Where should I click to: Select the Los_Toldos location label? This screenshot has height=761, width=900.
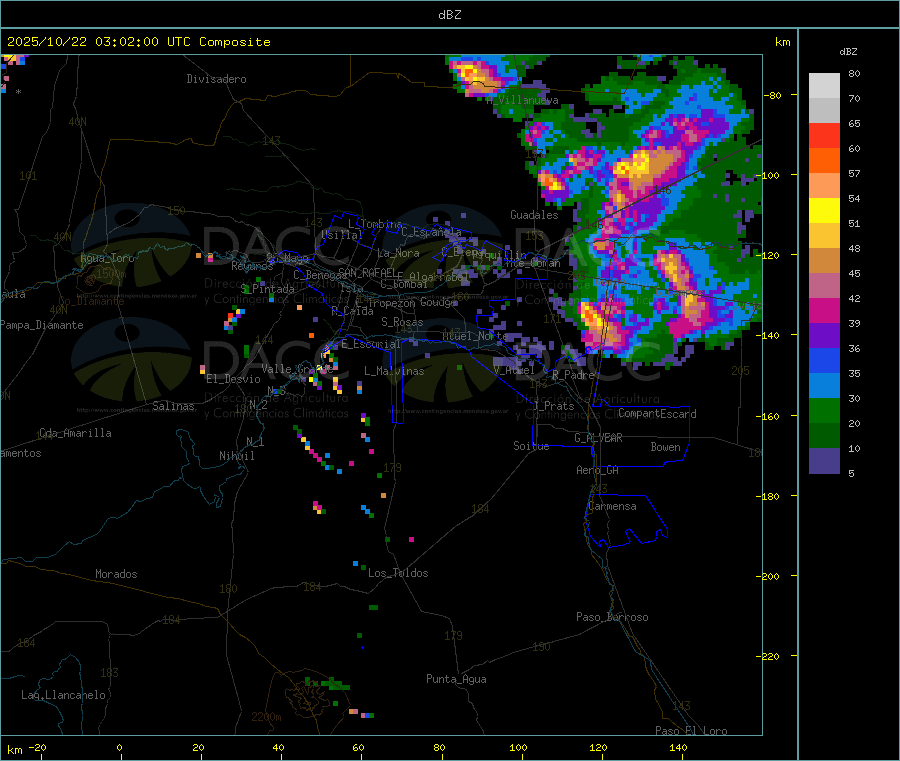(398, 573)
